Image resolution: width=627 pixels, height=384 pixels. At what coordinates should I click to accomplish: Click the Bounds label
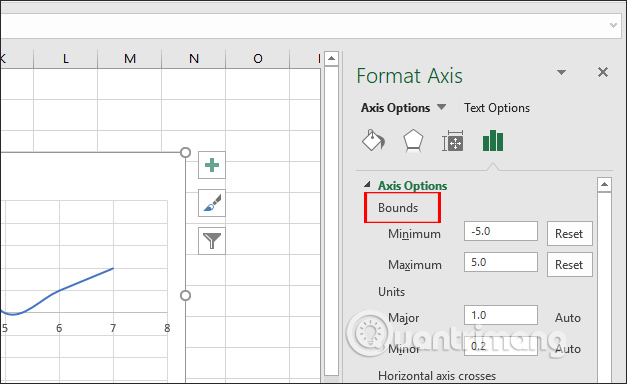(x=398, y=208)
